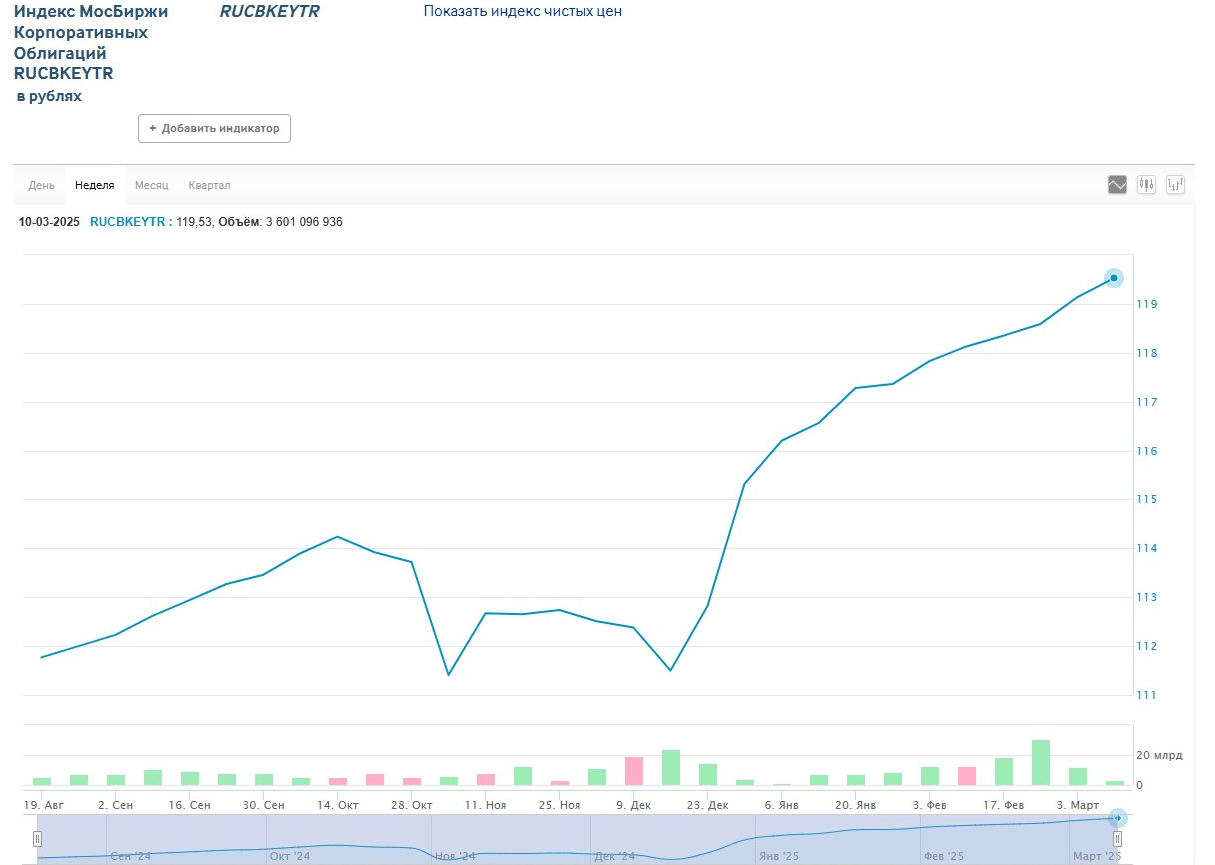Click the pink volume bar after 3 Фев

point(967,776)
